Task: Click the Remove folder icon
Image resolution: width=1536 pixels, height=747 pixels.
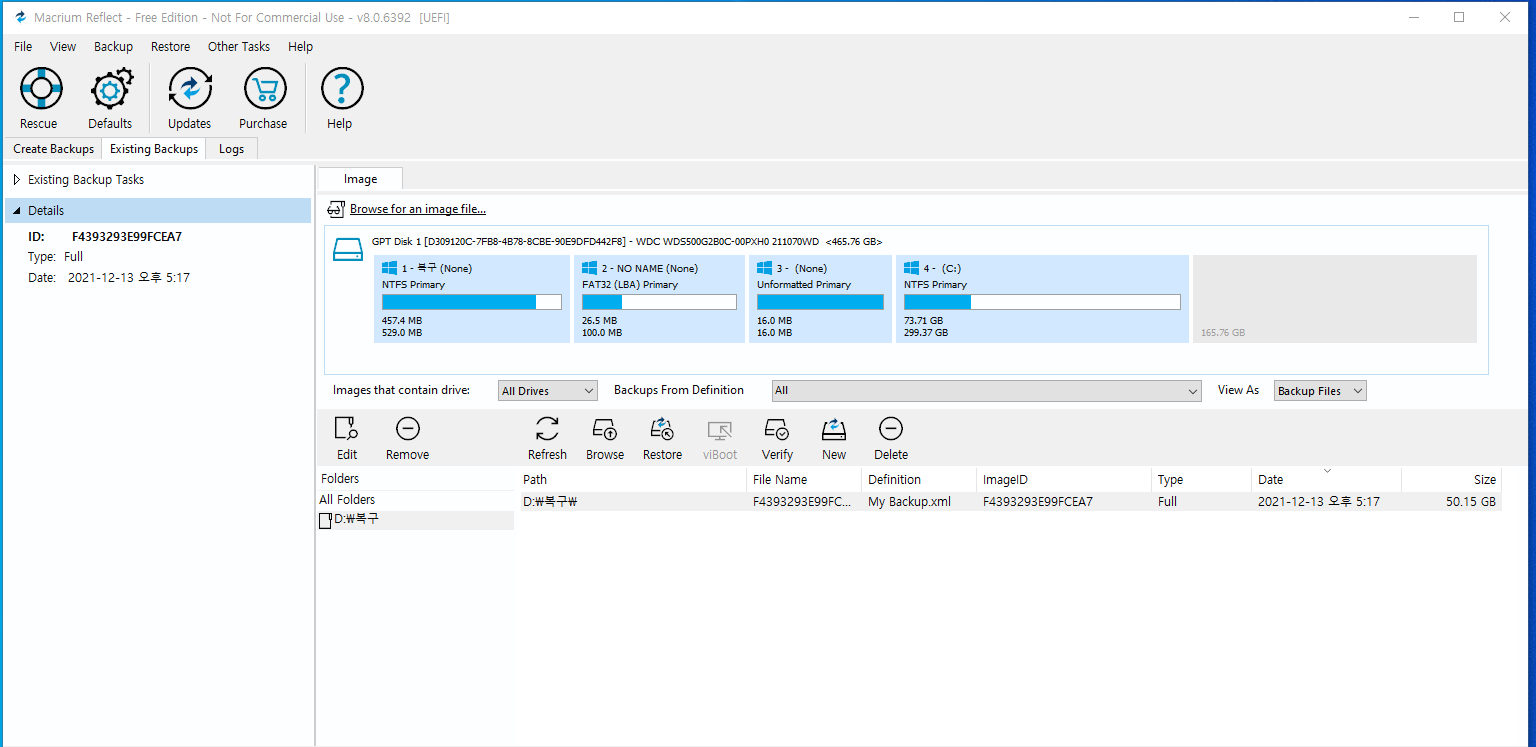Action: point(407,430)
